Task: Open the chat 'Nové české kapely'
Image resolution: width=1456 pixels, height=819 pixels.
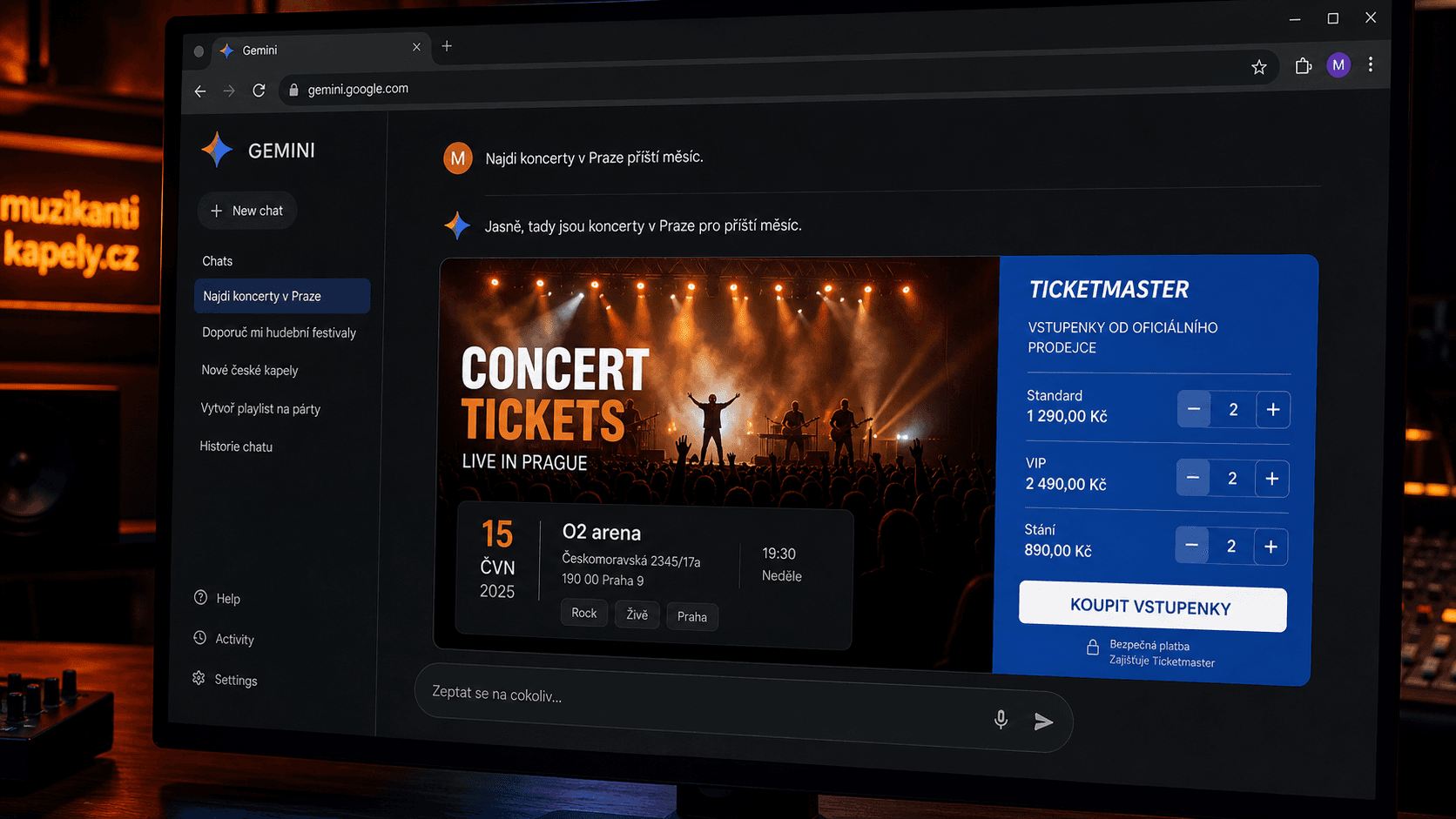Action: (x=250, y=370)
